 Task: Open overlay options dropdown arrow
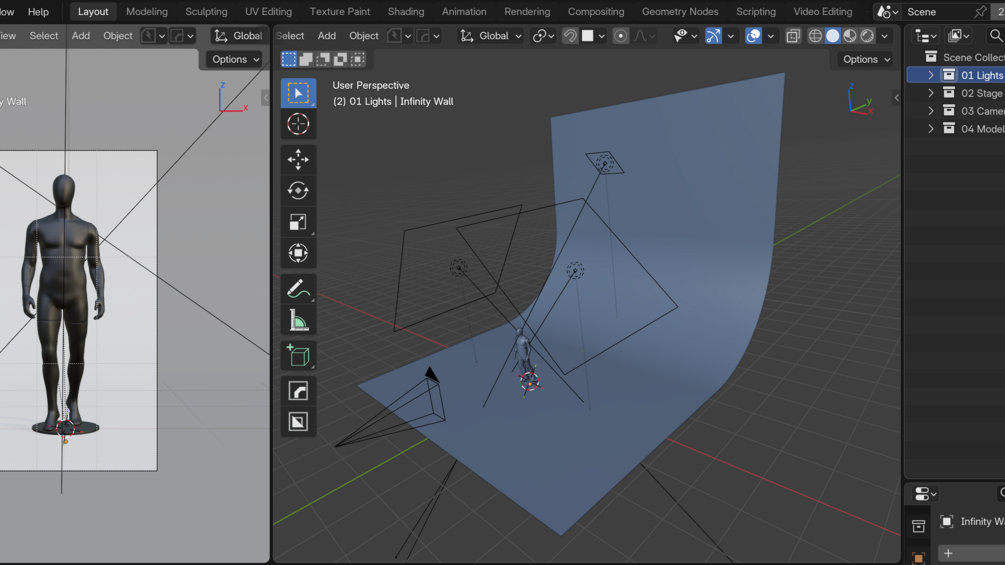[770, 36]
